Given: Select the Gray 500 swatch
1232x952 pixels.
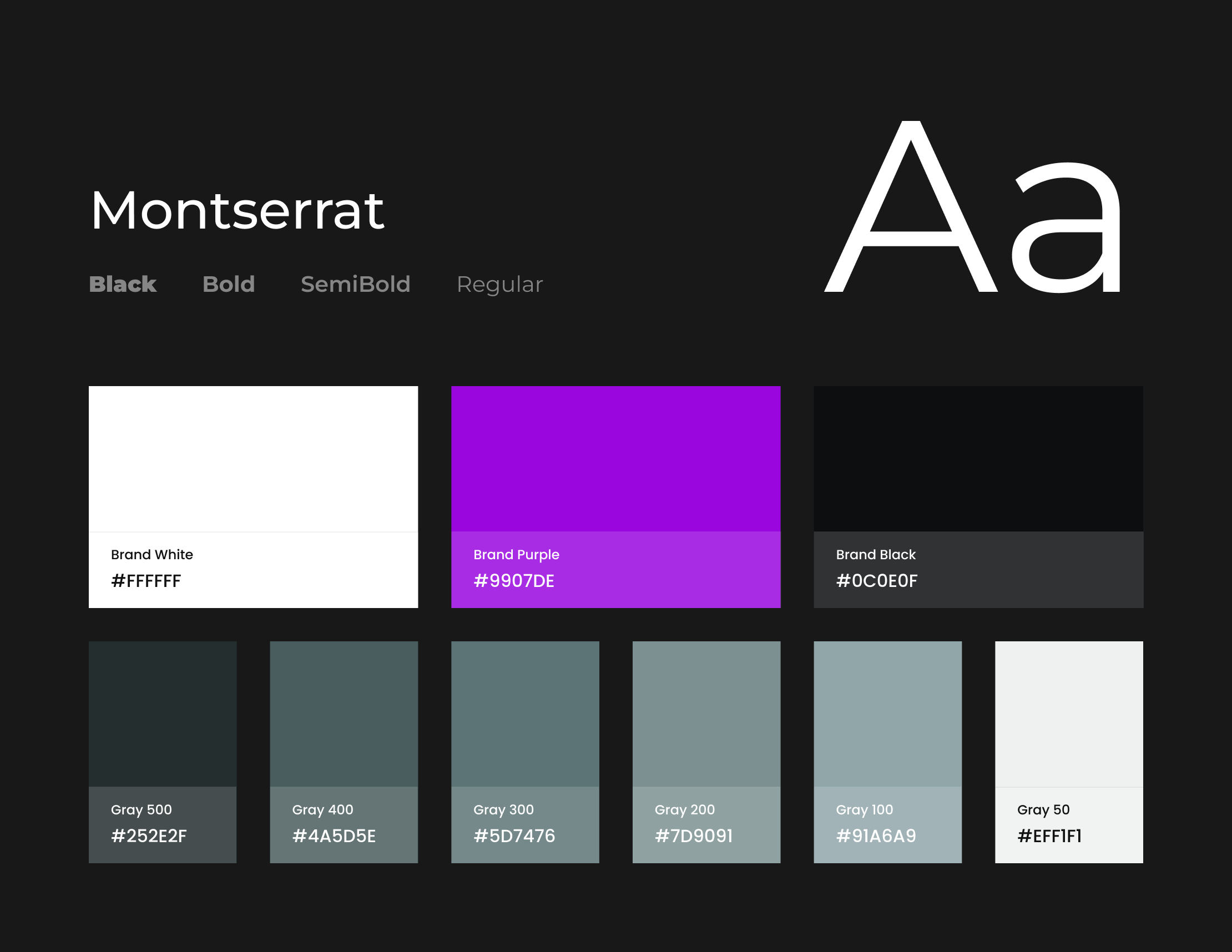Looking at the screenshot, I should click(x=163, y=713).
